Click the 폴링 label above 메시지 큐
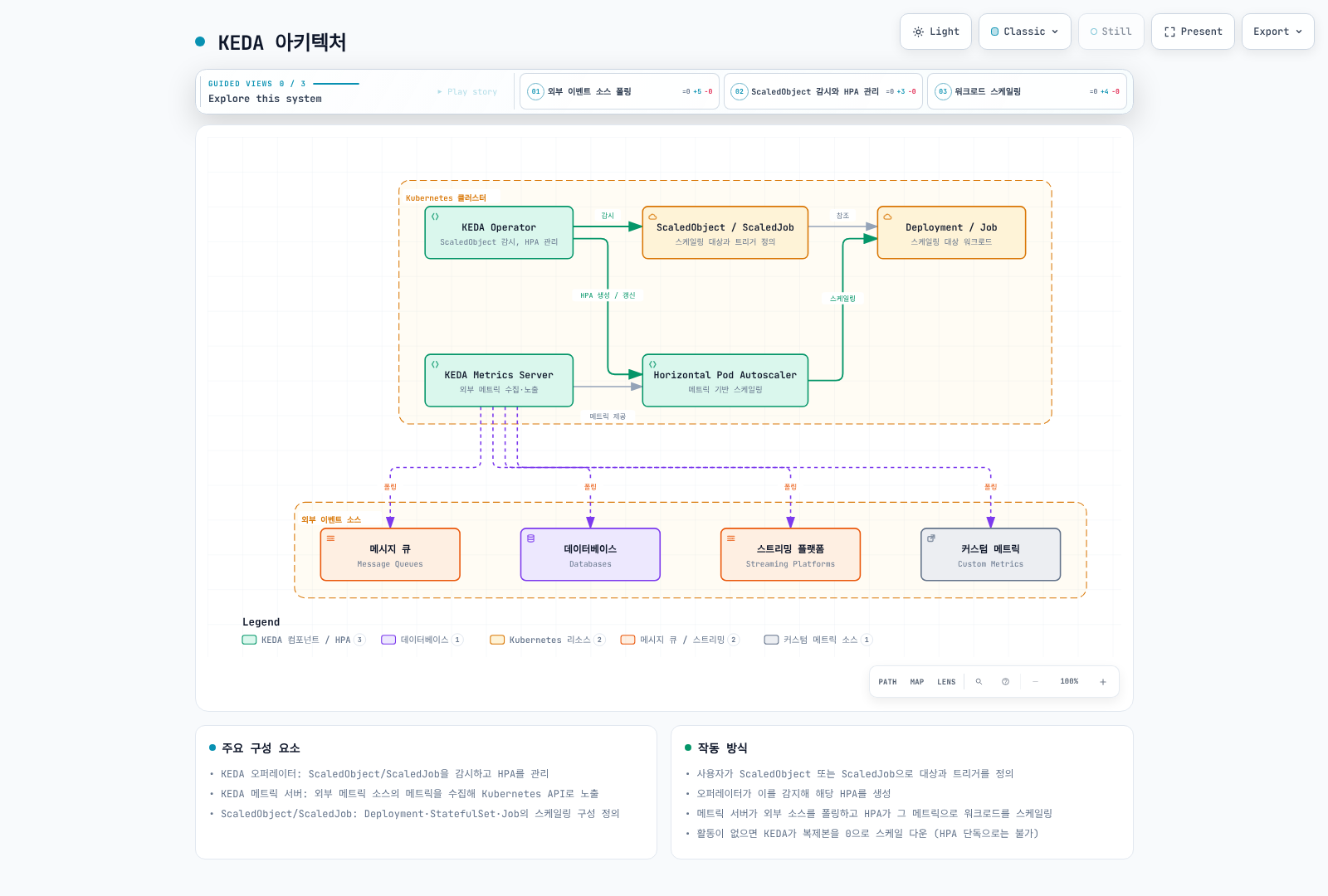 (390, 487)
